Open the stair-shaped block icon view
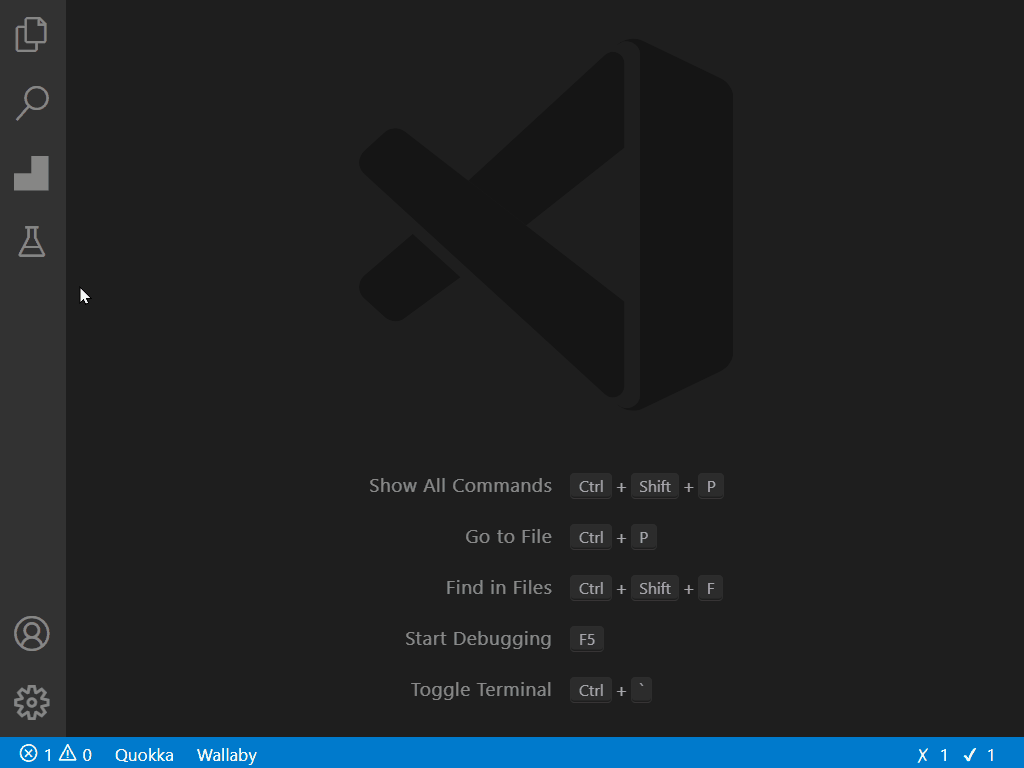 click(x=31, y=173)
